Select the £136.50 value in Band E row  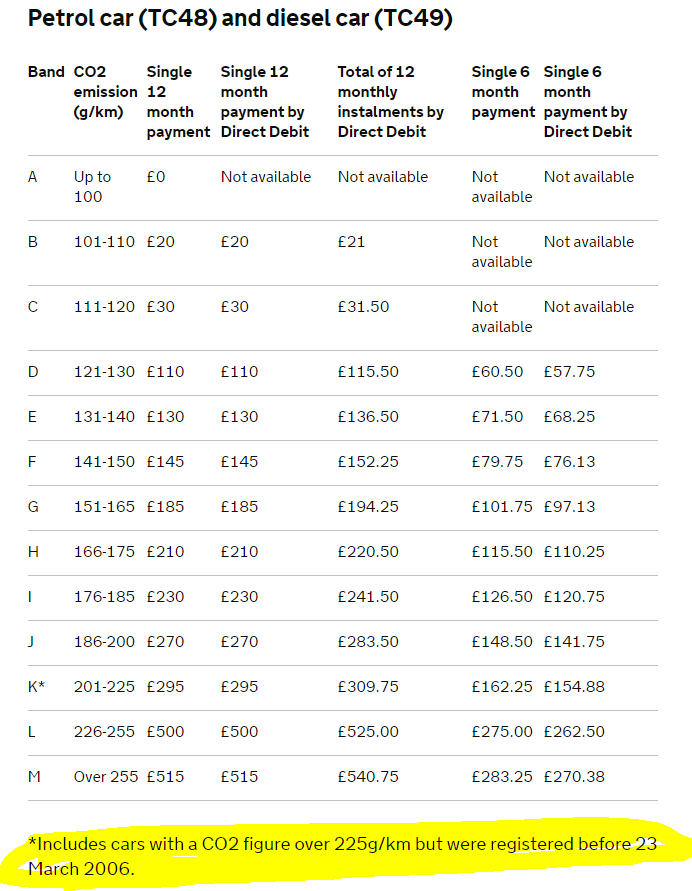[368, 417]
